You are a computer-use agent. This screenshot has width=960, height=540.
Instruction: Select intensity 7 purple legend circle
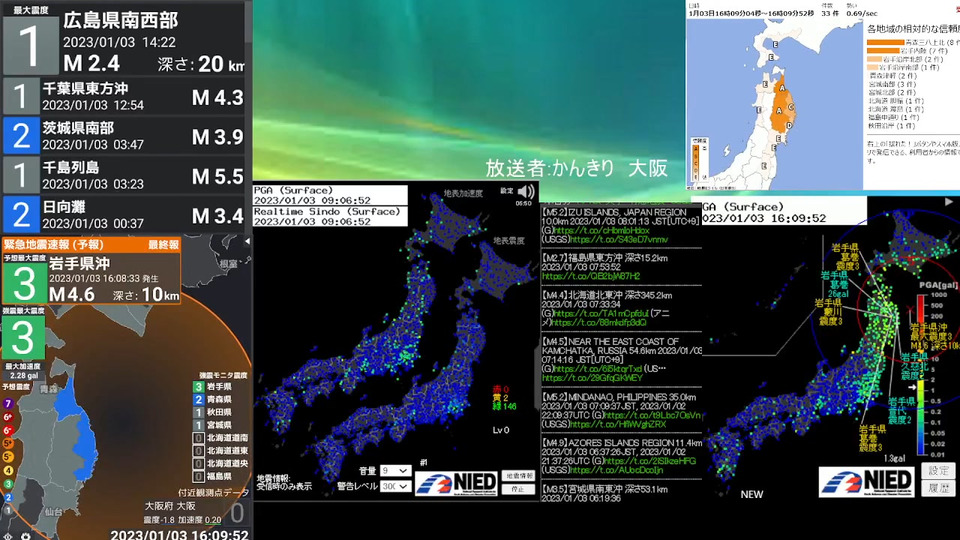tap(8, 403)
